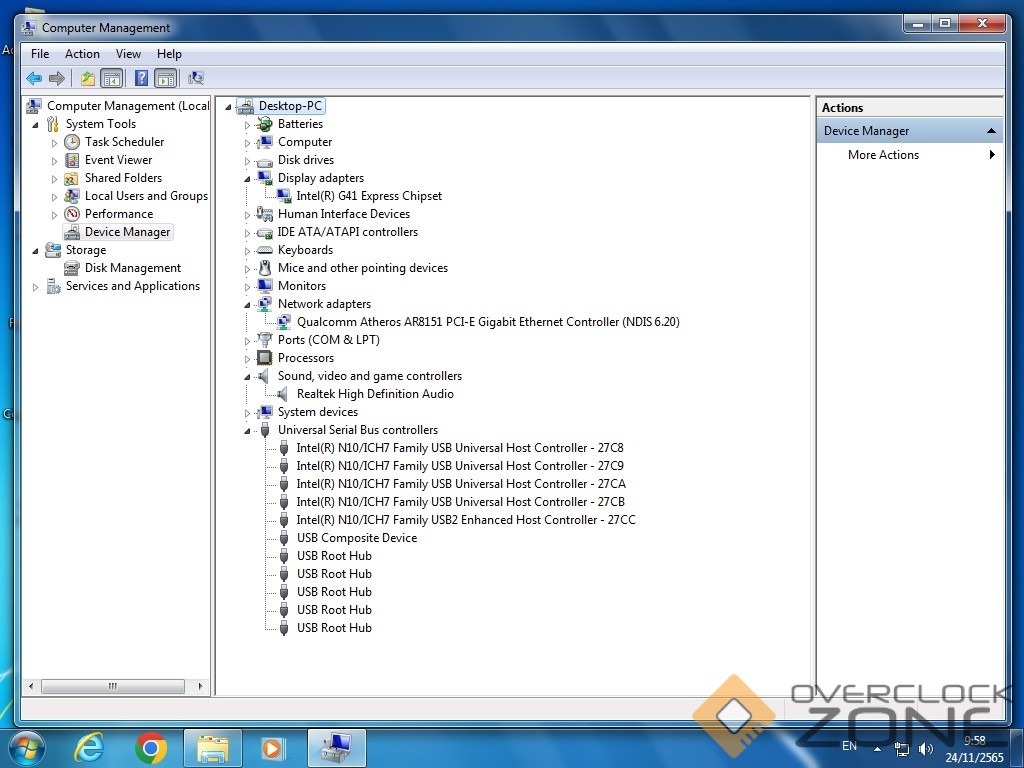Open Internet Explorer from the taskbar
The height and width of the screenshot is (768, 1024).
click(89, 748)
